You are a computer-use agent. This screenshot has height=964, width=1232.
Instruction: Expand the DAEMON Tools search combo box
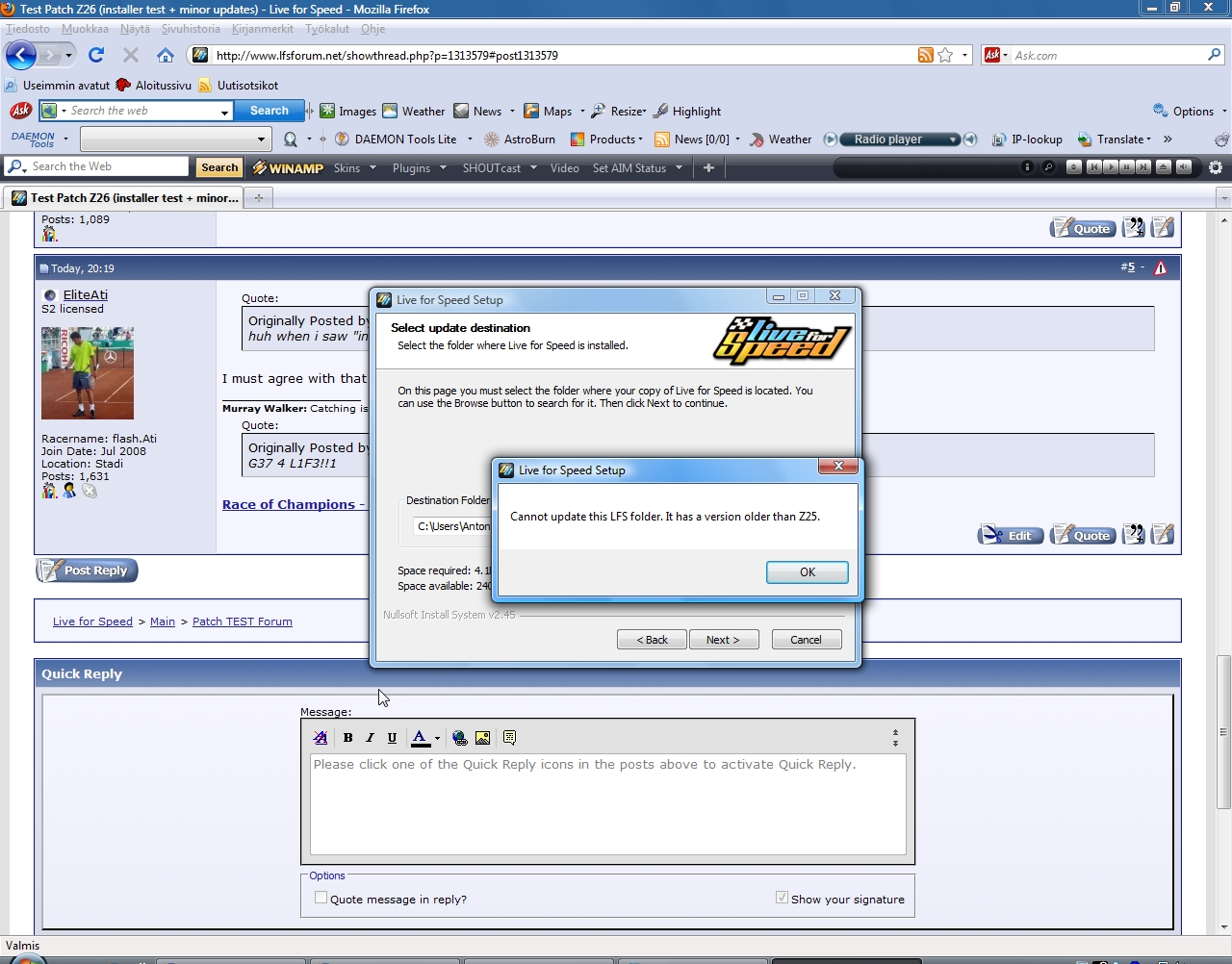click(x=261, y=140)
